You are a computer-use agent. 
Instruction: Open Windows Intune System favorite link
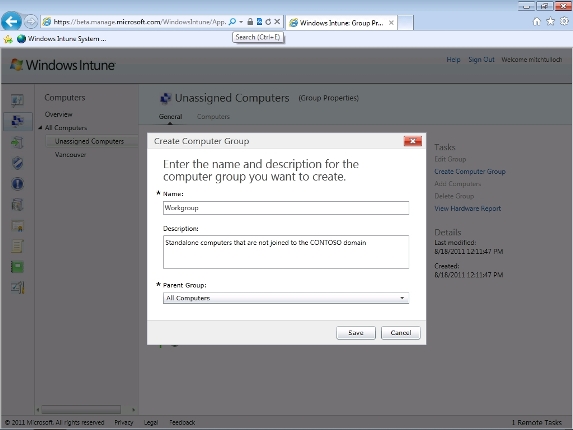(x=62, y=39)
